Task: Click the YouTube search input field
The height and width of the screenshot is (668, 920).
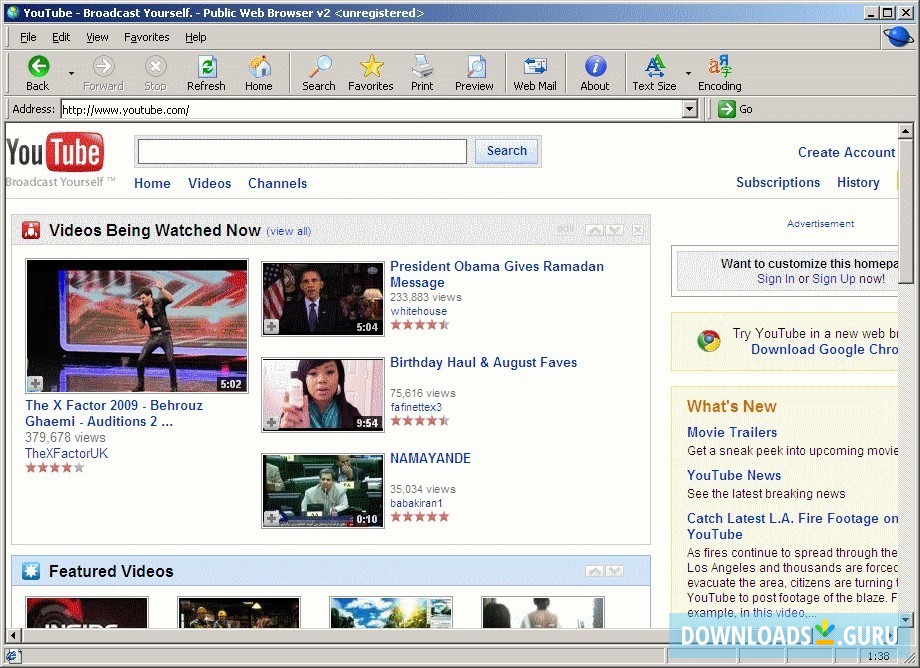Action: coord(302,152)
